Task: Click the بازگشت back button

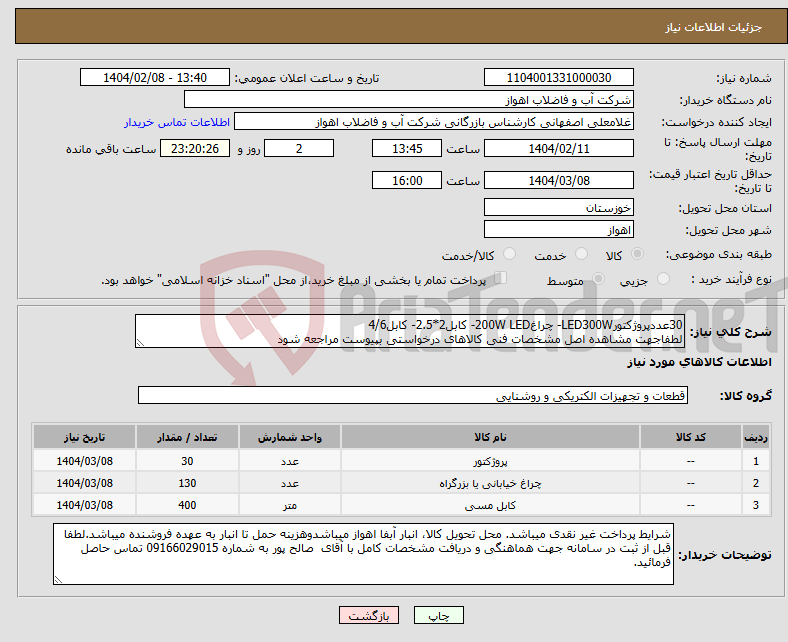Action: pos(369,615)
